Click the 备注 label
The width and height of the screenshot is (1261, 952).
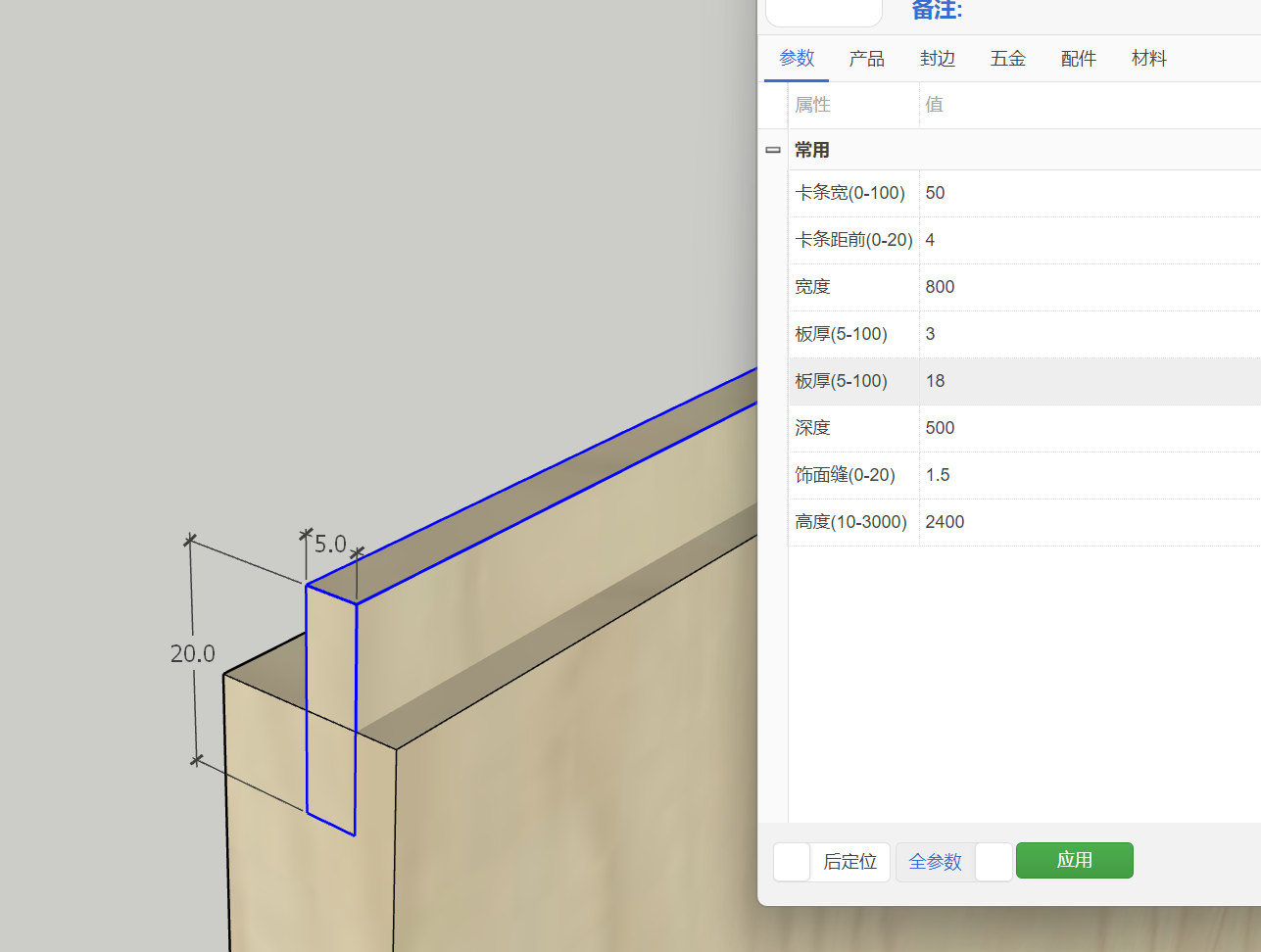point(935,11)
